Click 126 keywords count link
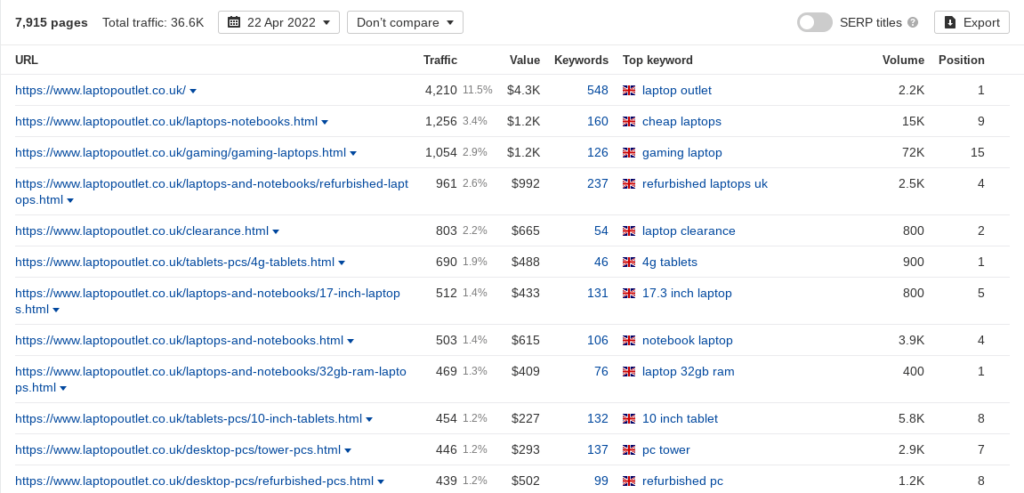 598,153
